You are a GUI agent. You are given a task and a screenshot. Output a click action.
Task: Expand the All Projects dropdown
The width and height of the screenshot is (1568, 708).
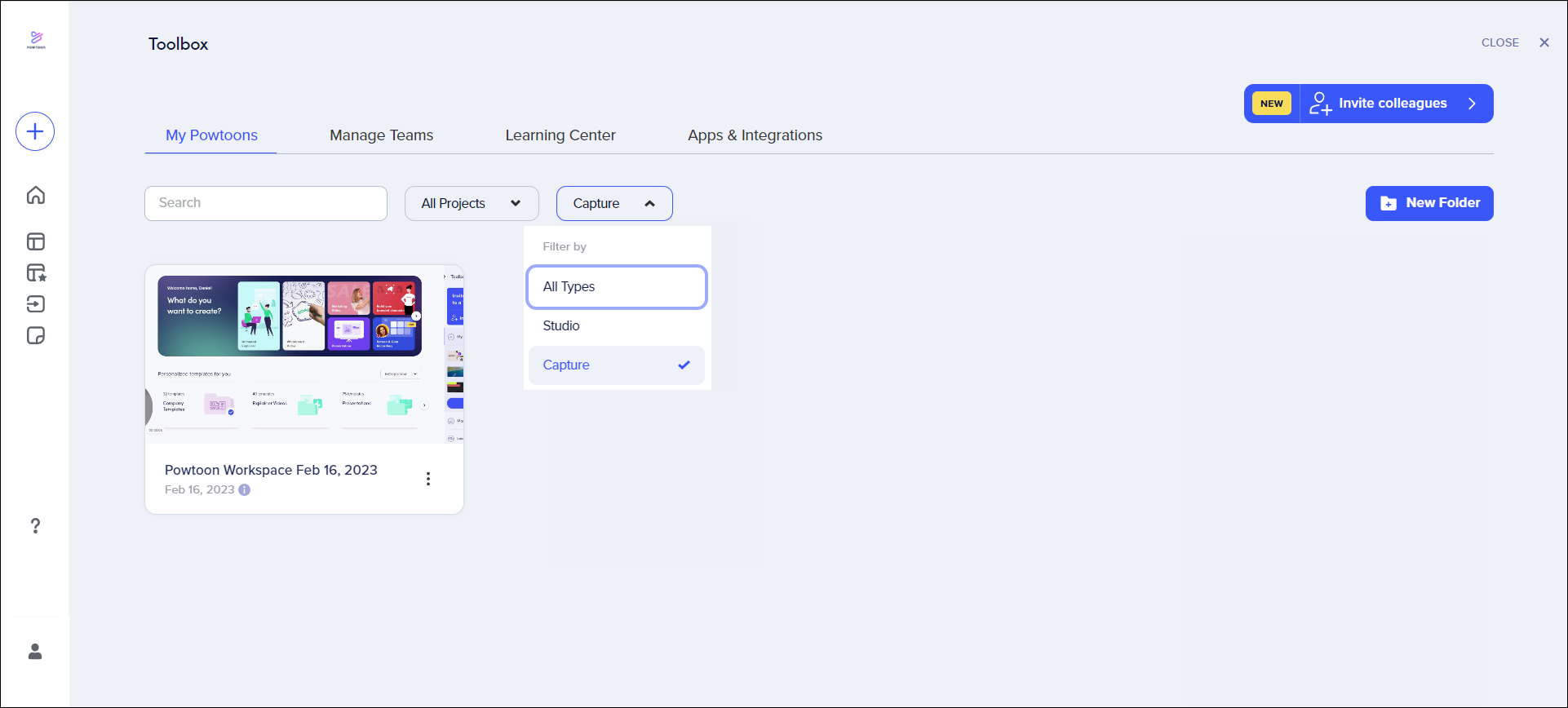[x=472, y=204]
